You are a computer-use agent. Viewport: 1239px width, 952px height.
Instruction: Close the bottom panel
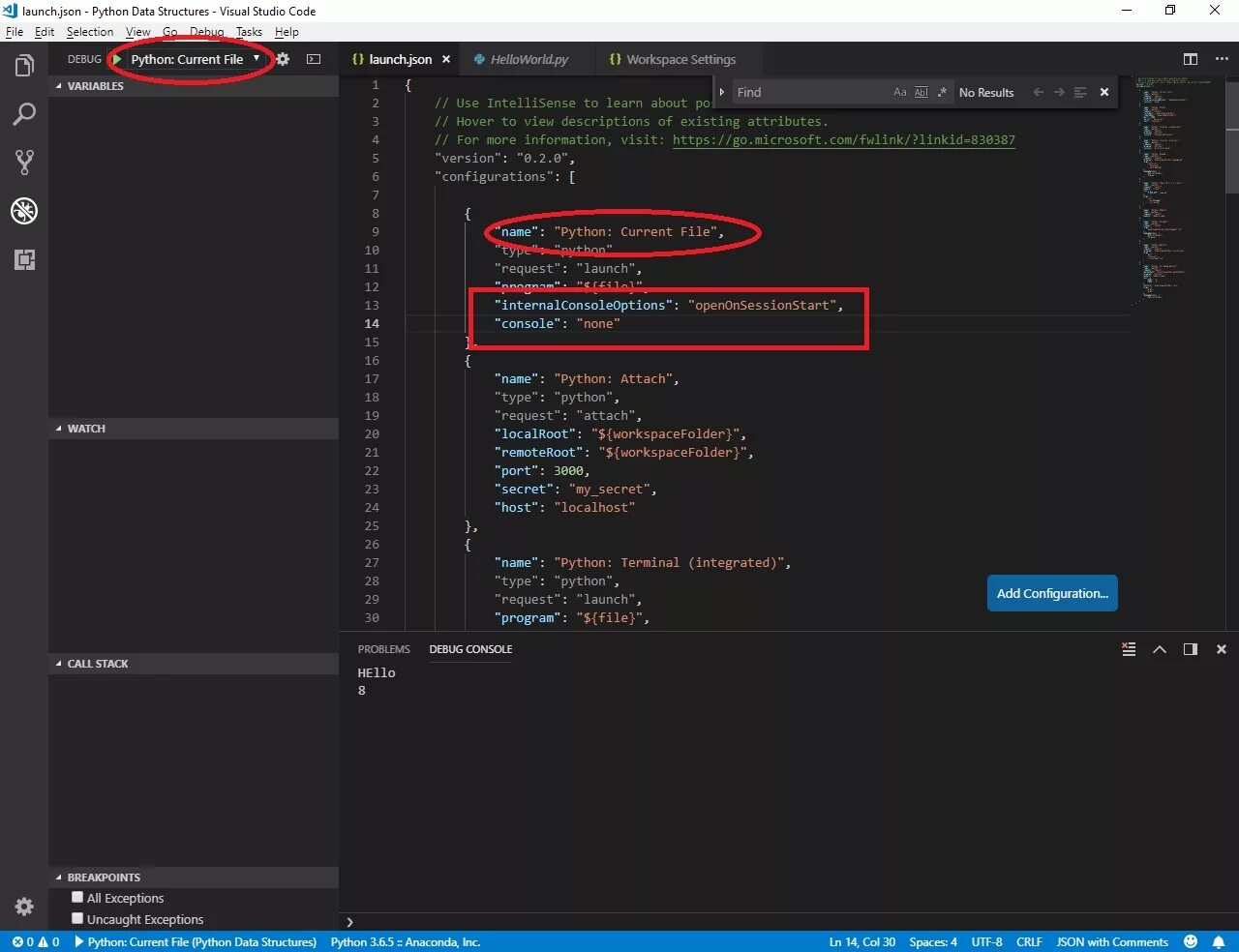point(1222,649)
